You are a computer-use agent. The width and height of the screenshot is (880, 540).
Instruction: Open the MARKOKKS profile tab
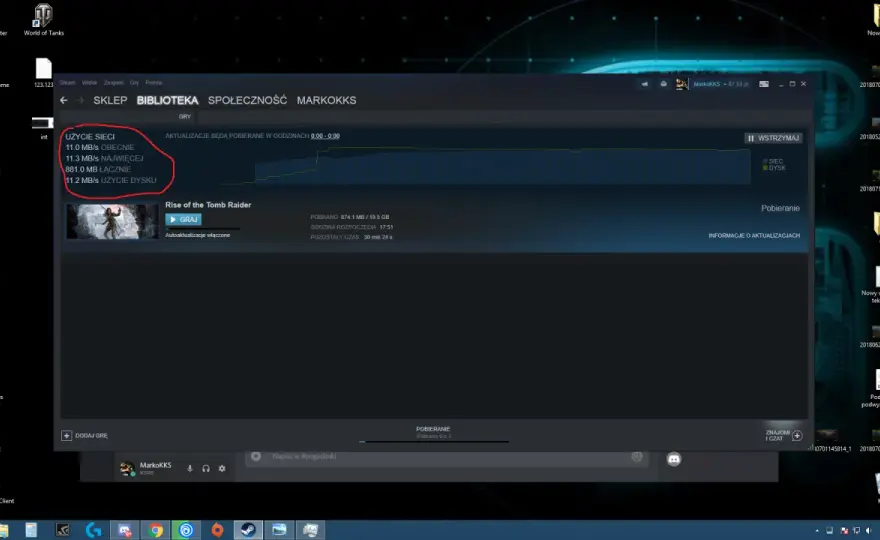(326, 100)
